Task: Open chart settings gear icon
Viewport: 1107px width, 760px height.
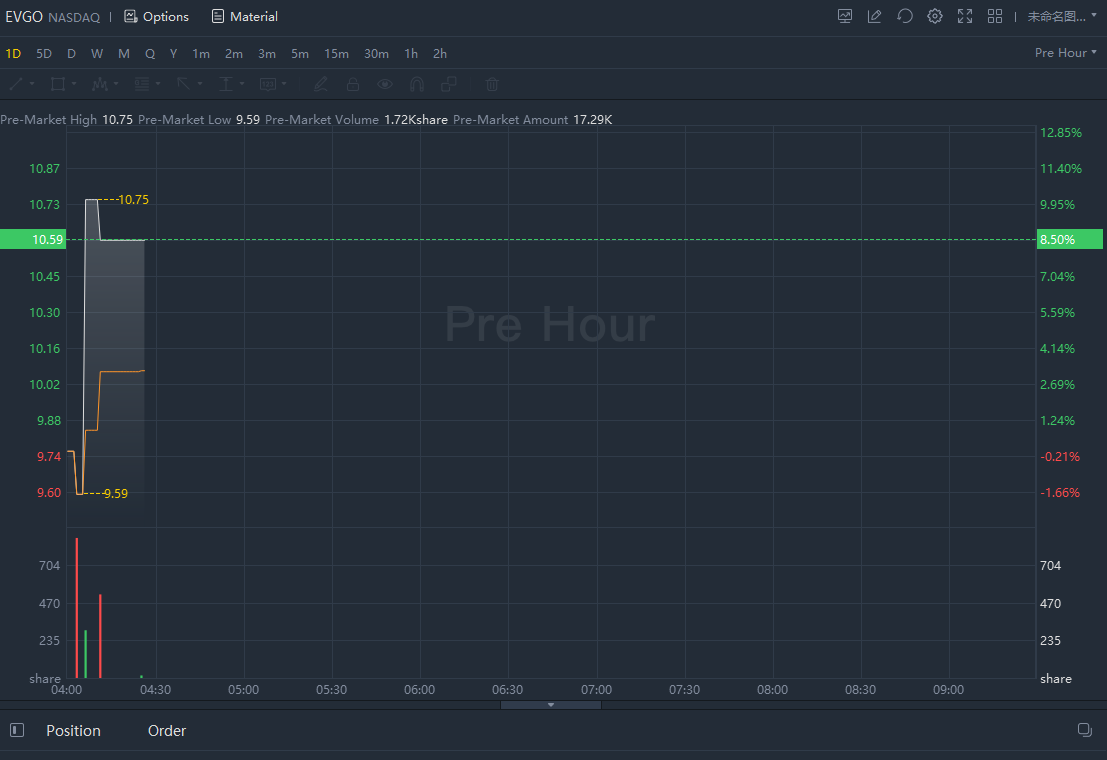Action: (x=935, y=16)
